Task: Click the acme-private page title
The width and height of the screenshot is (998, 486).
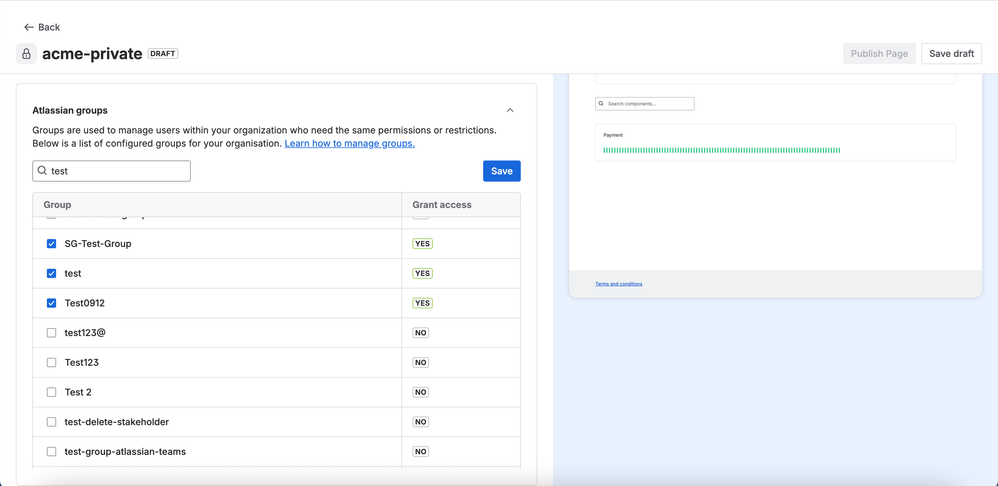Action: tap(92, 53)
